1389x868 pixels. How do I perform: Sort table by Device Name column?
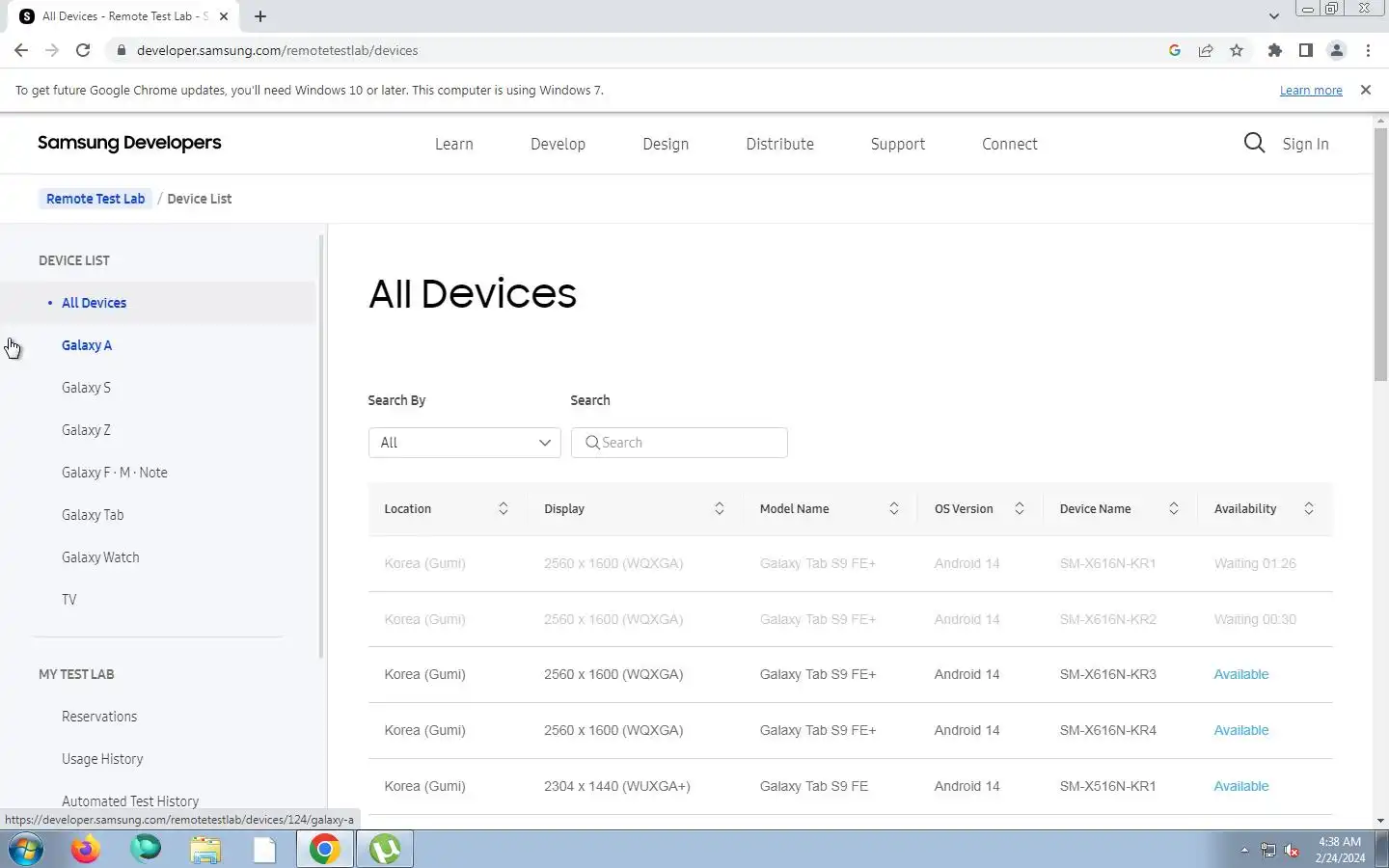click(x=1173, y=508)
